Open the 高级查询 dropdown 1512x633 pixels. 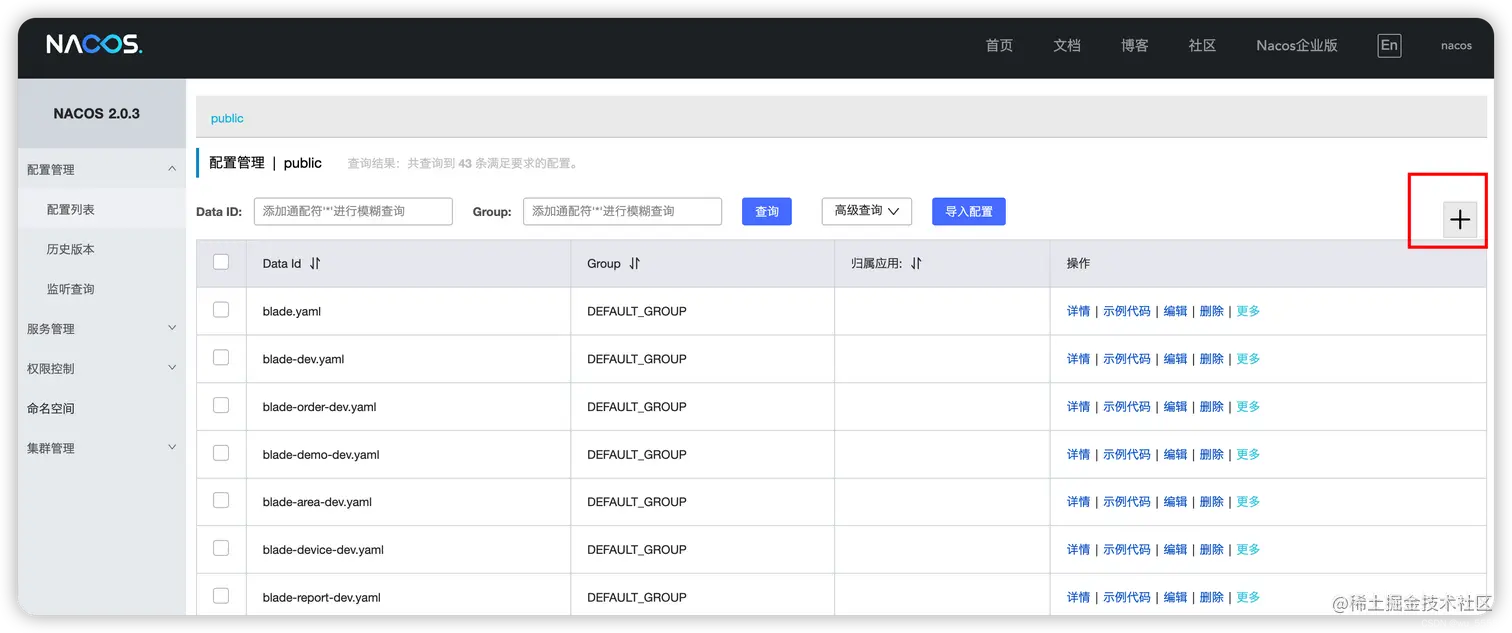866,211
